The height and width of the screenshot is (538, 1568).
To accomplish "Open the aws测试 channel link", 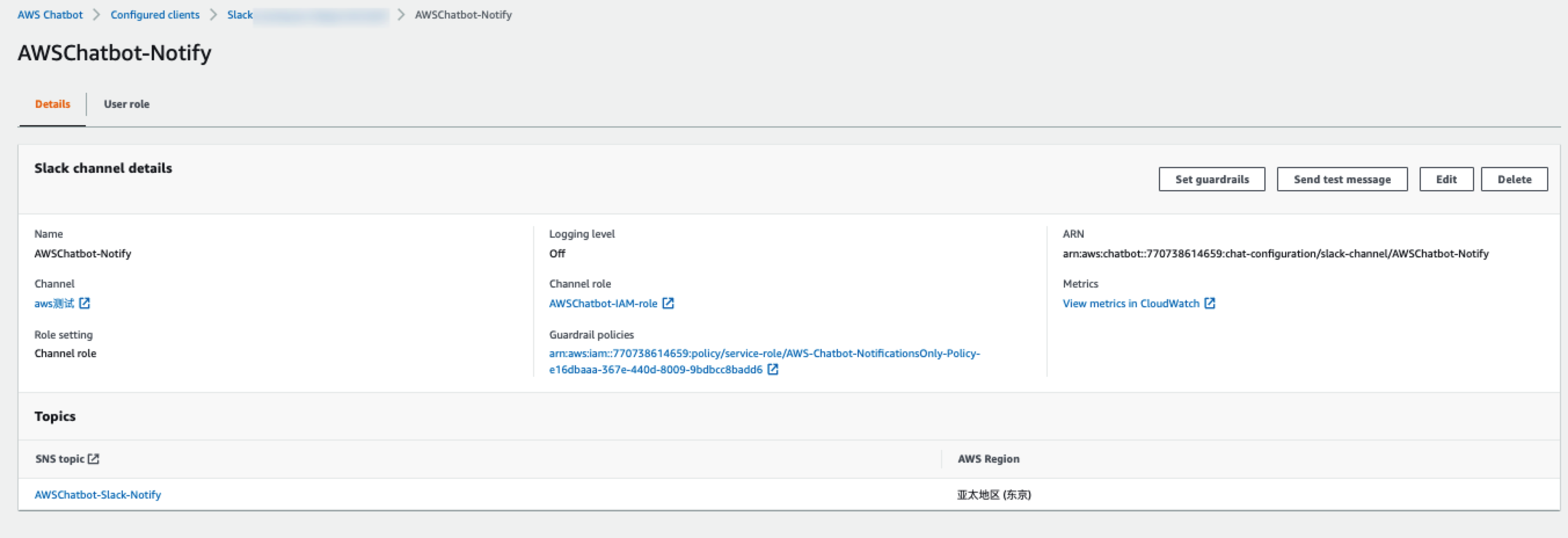I will (x=54, y=303).
